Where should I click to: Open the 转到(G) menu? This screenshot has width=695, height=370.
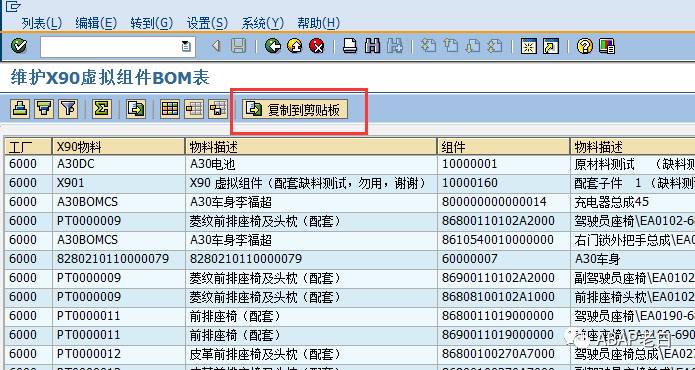152,23
